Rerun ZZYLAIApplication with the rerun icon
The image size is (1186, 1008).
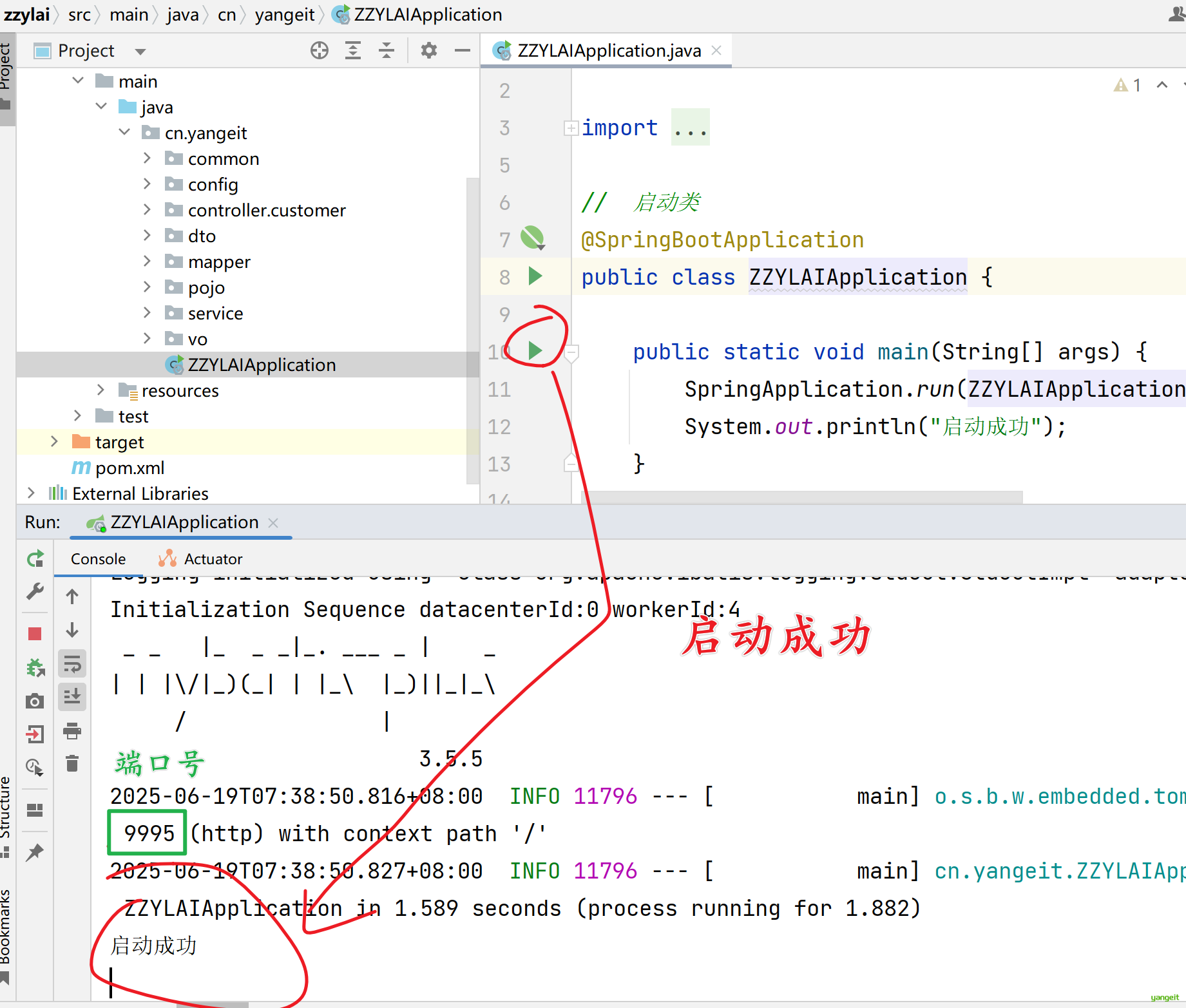coord(35,559)
